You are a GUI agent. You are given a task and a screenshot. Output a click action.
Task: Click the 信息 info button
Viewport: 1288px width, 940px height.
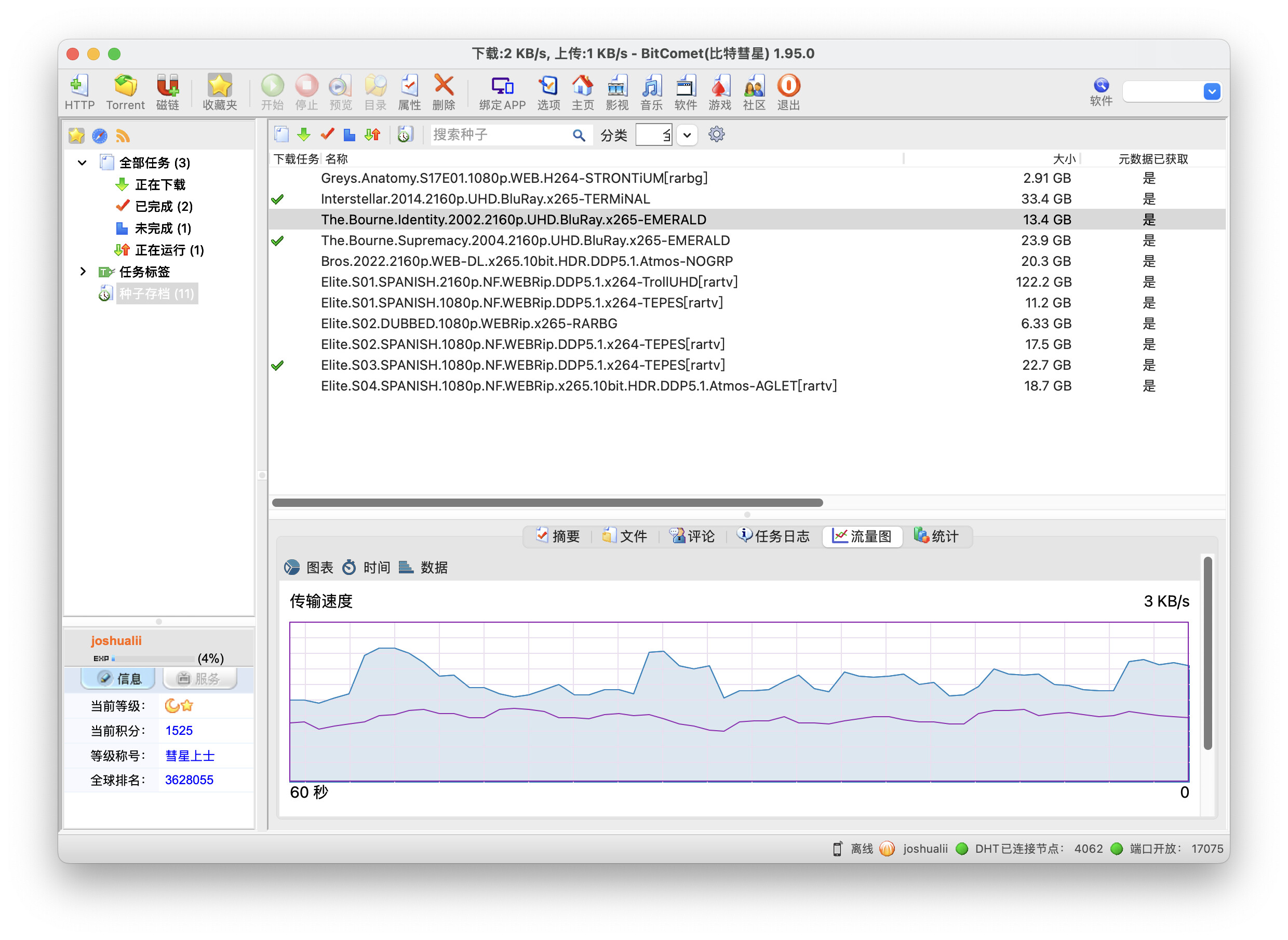tap(118, 678)
